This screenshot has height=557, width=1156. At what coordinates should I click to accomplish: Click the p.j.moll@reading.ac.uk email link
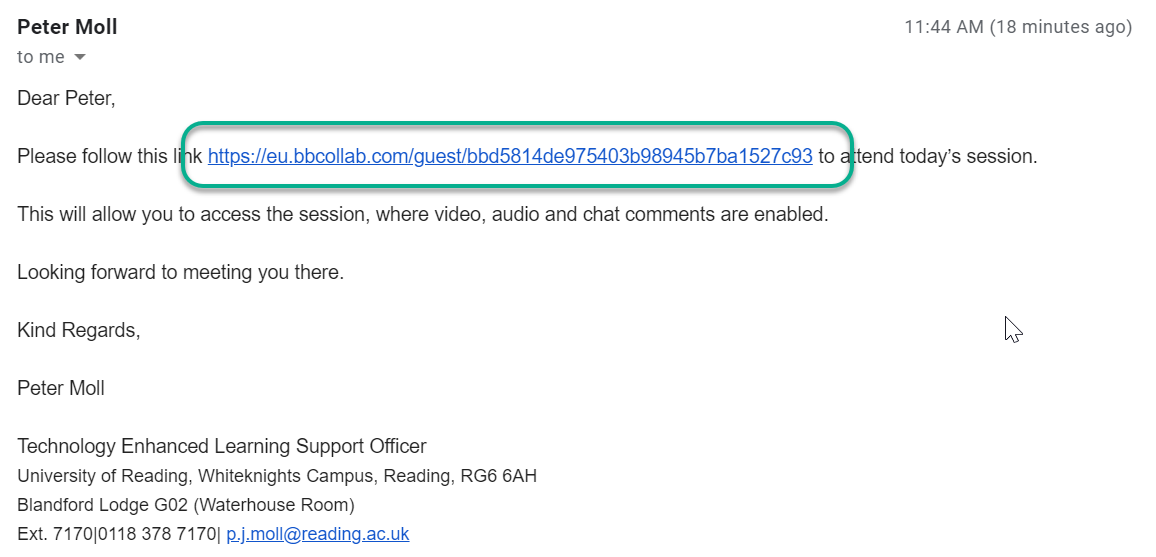click(x=318, y=534)
